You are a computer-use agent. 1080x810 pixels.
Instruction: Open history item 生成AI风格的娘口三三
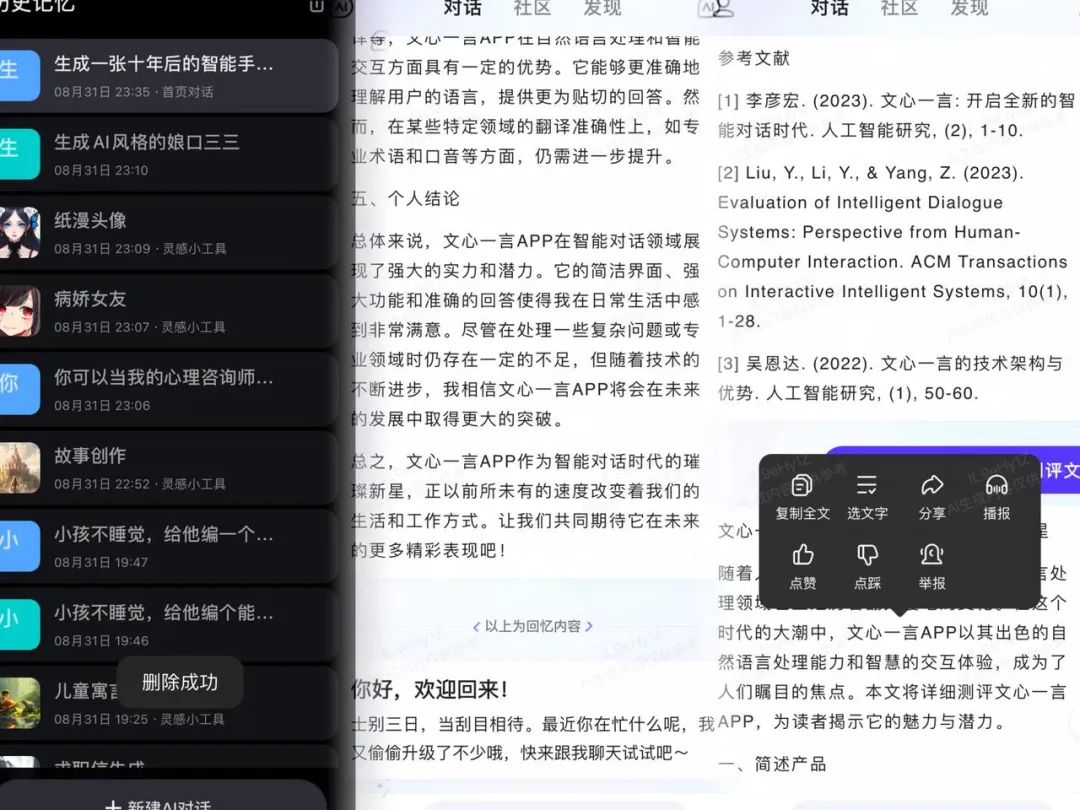tap(169, 154)
